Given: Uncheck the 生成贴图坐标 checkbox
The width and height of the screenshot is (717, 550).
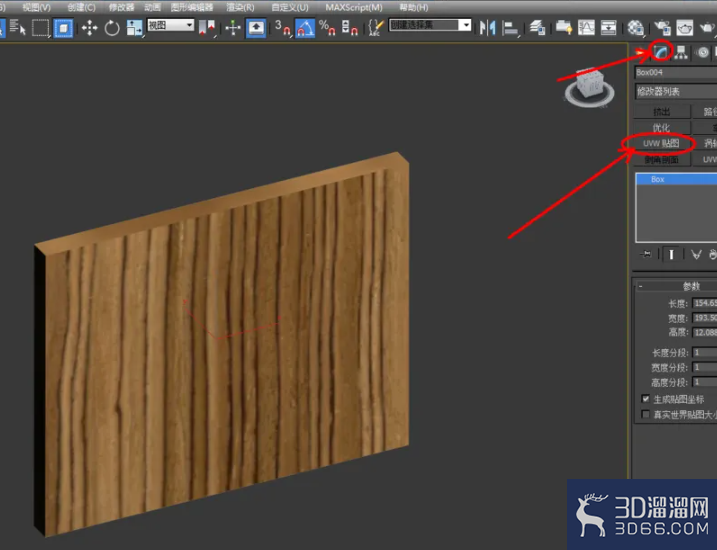Looking at the screenshot, I should pyautogui.click(x=646, y=399).
